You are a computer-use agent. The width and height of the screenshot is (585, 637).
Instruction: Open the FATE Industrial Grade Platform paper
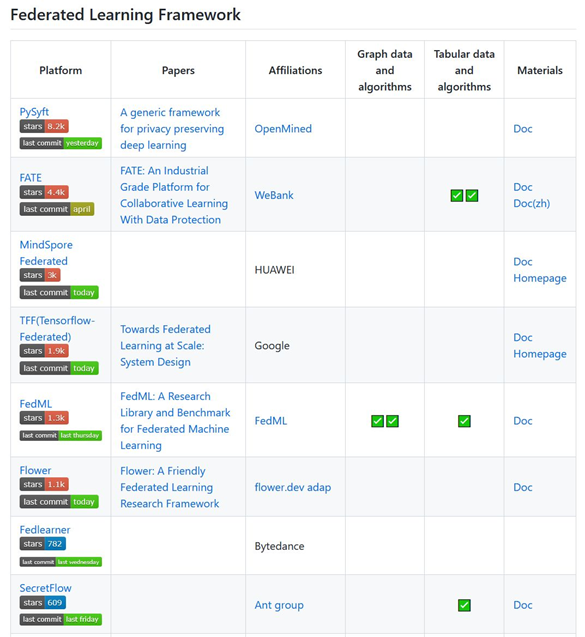click(174, 195)
